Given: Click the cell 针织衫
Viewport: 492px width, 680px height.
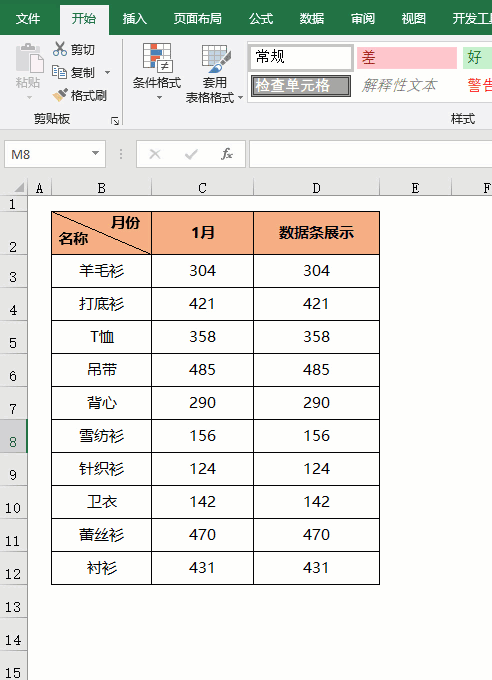Looking at the screenshot, I should tap(102, 468).
